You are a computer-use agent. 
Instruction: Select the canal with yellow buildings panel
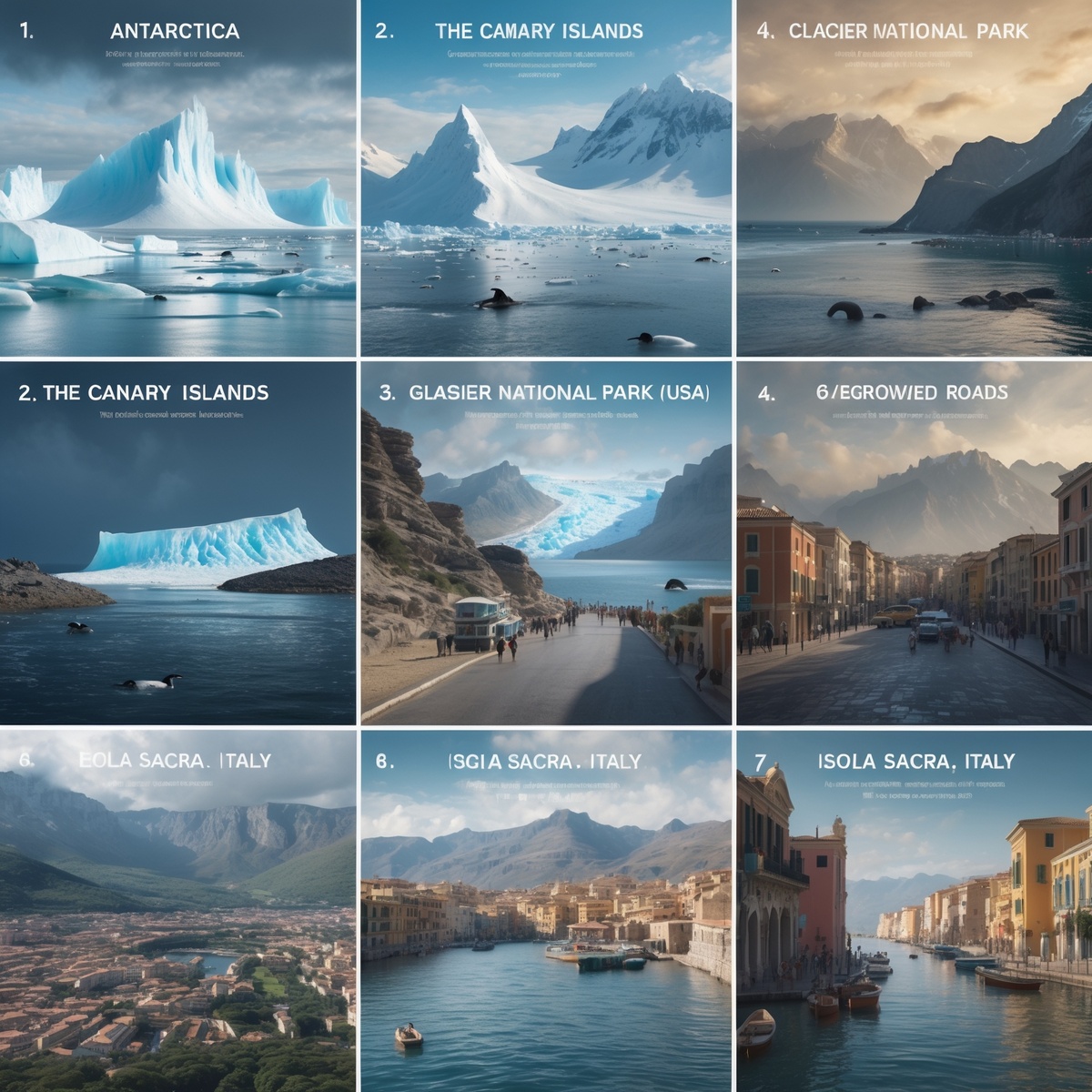click(x=915, y=911)
